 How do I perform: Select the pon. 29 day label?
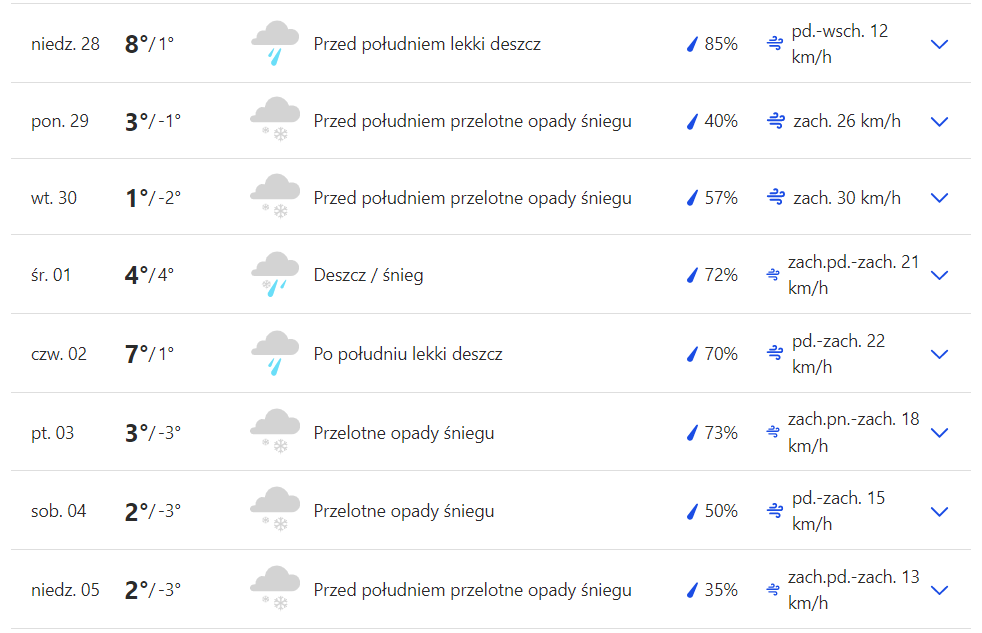tap(60, 121)
